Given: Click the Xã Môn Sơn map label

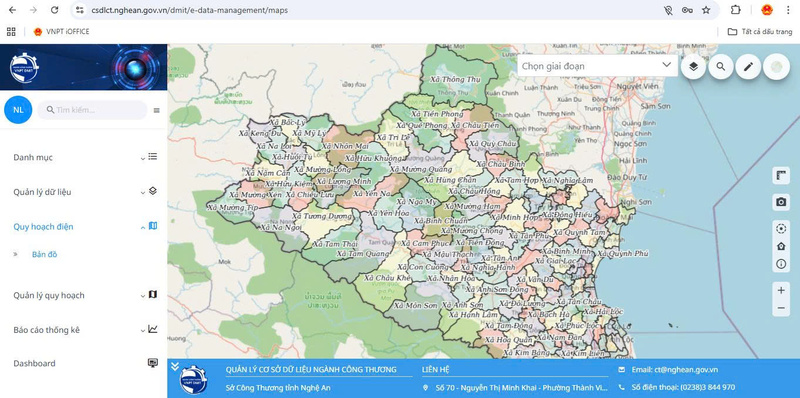Looking at the screenshot, I should (x=416, y=305).
